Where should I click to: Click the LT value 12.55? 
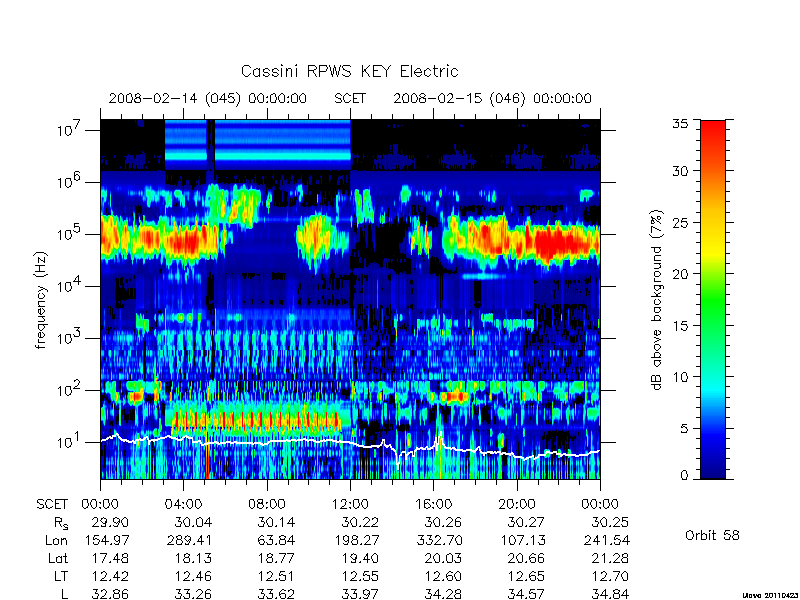[x=360, y=576]
